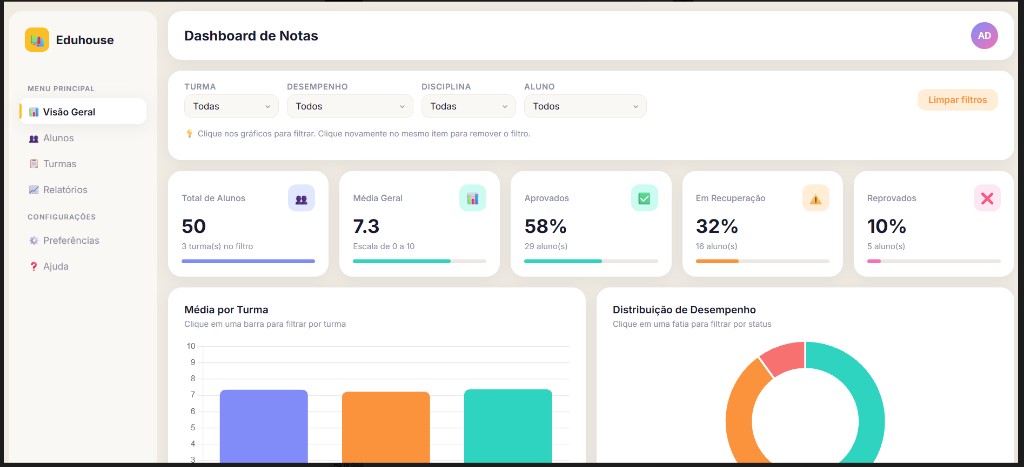Viewport: 1024px width, 467px height.
Task: Click the Alunos people icon in sidebar
Action: pyautogui.click(x=34, y=138)
